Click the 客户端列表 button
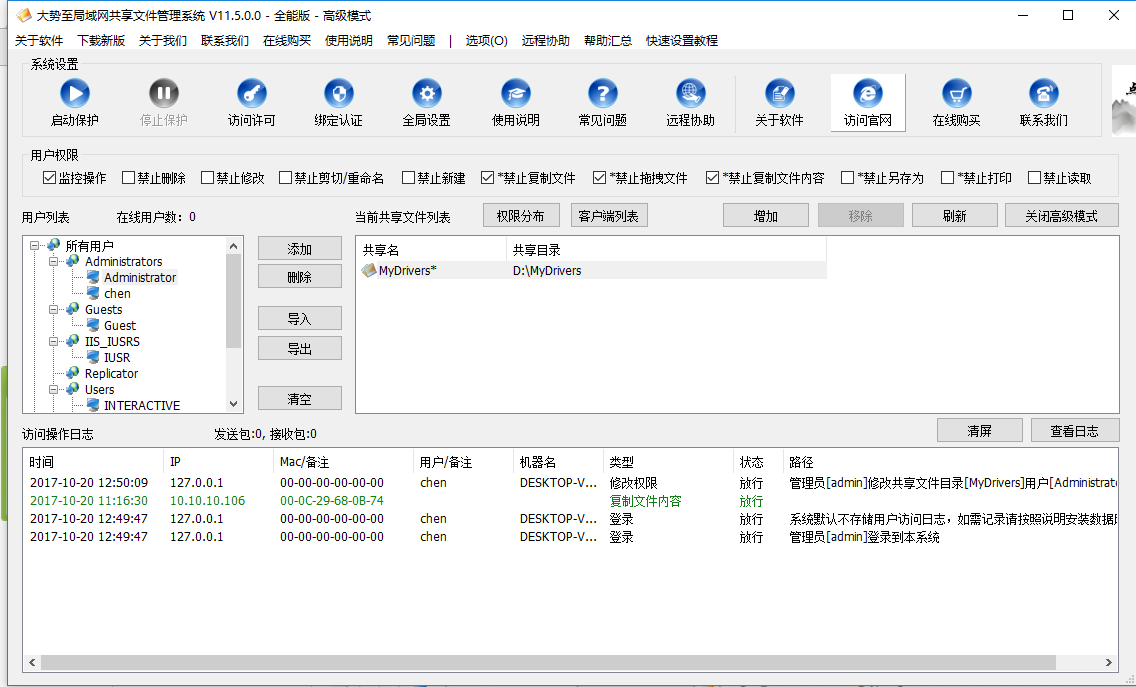Screen dimensions: 1136x687 coord(609,216)
